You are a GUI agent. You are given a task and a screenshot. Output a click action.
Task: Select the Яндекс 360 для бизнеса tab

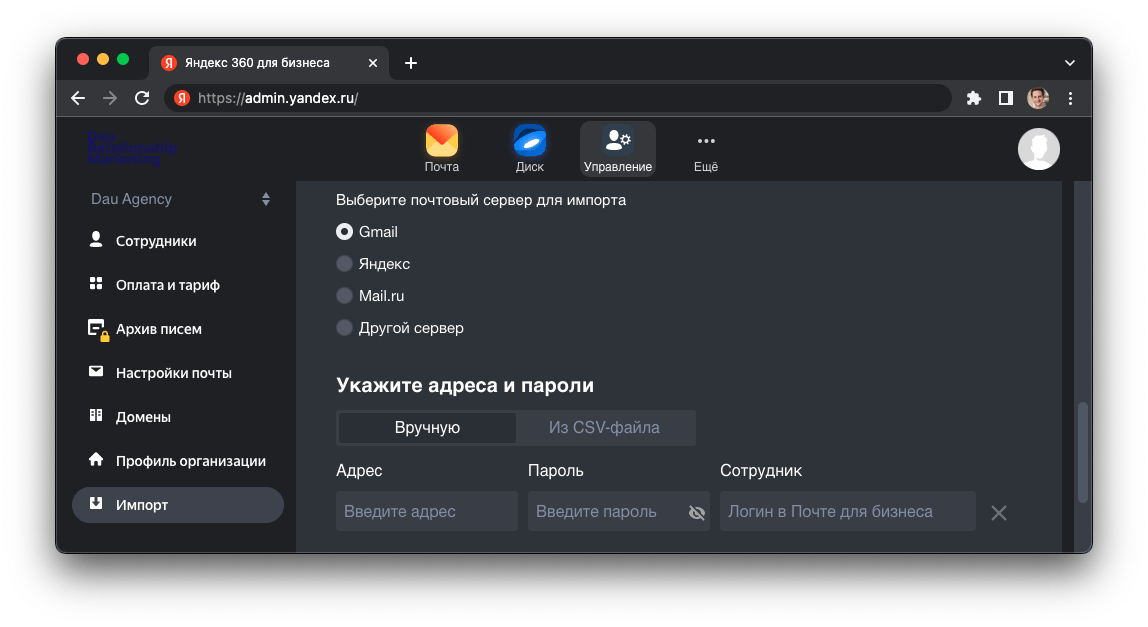269,63
